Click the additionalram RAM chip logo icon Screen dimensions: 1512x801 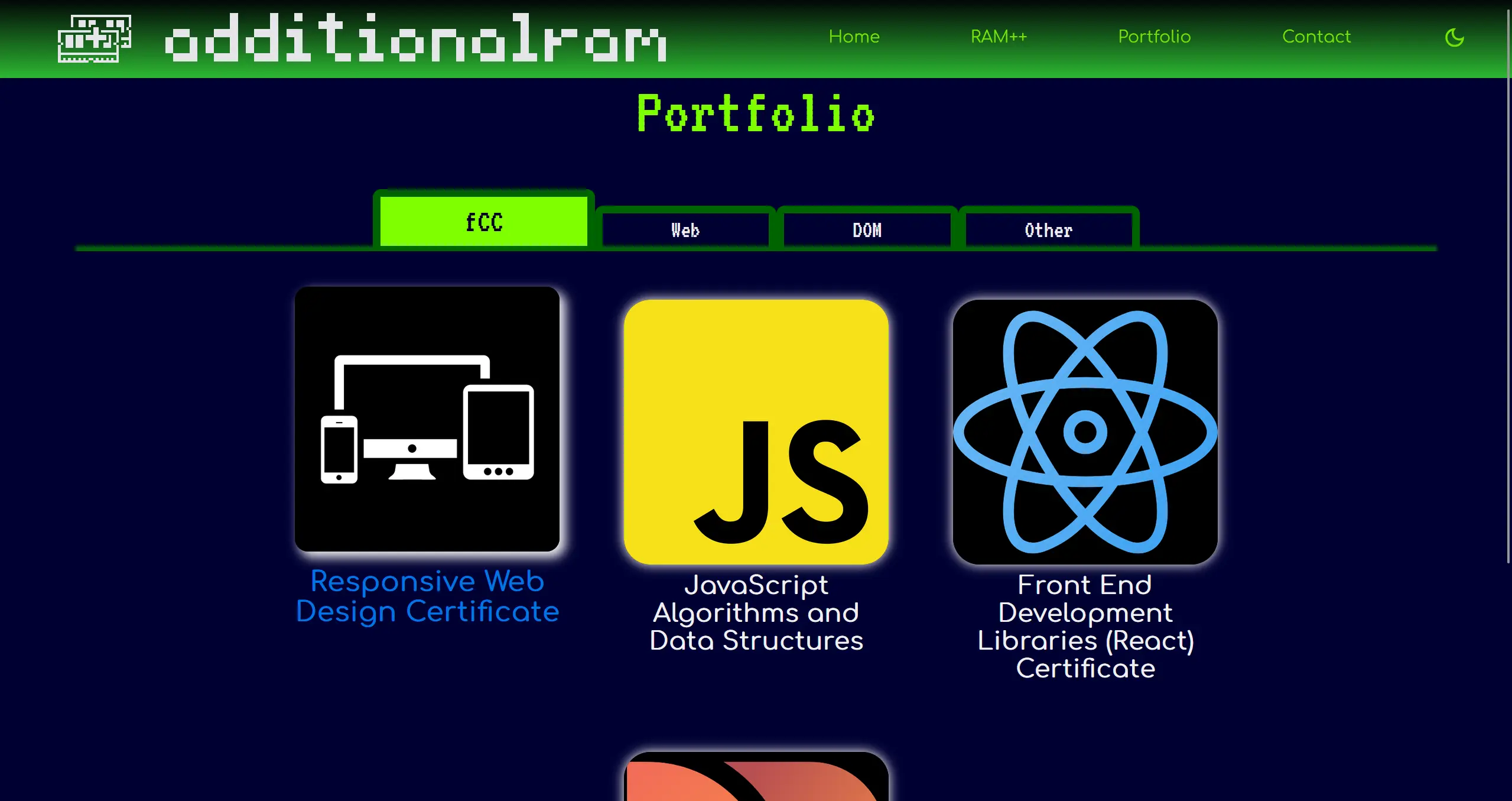click(95, 38)
